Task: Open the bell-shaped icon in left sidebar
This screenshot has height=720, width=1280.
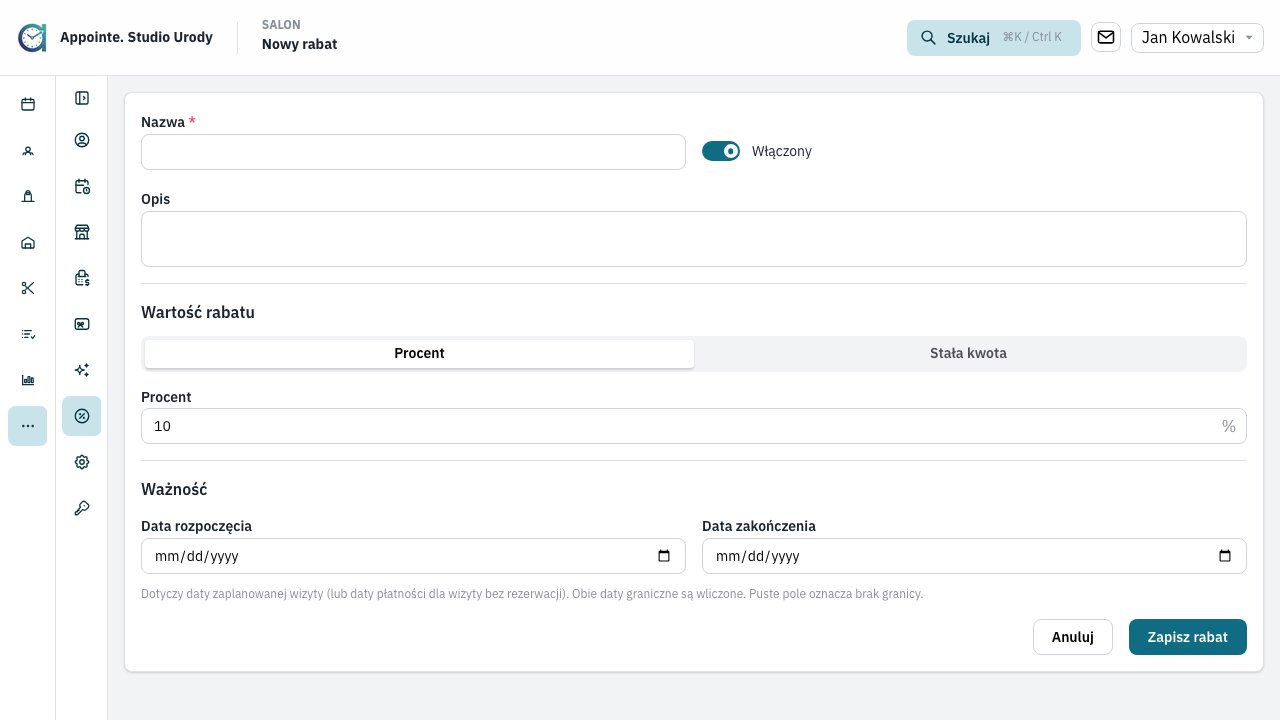Action: click(x=28, y=196)
